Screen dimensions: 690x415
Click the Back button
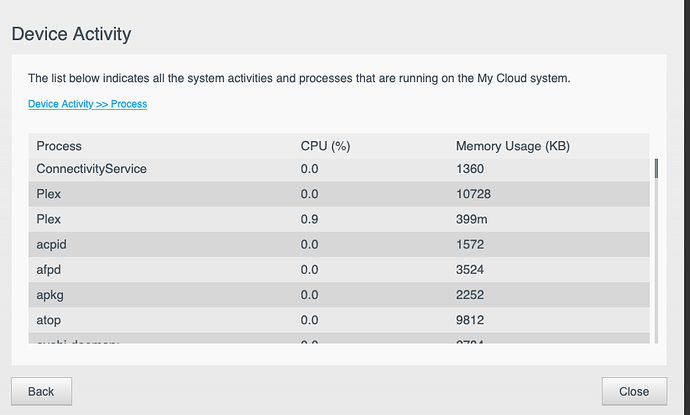[40, 391]
